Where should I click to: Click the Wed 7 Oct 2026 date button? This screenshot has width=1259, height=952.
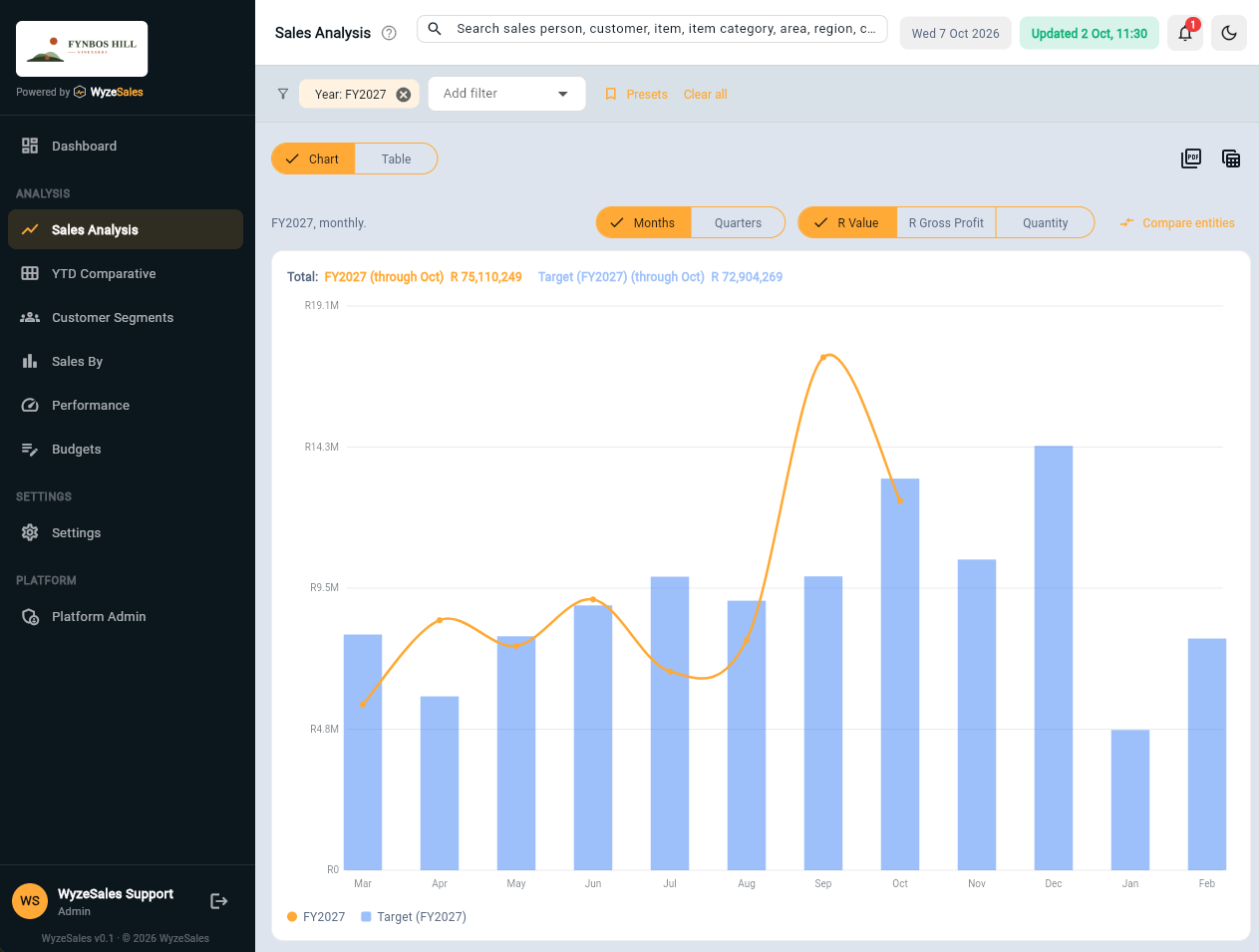point(955,33)
